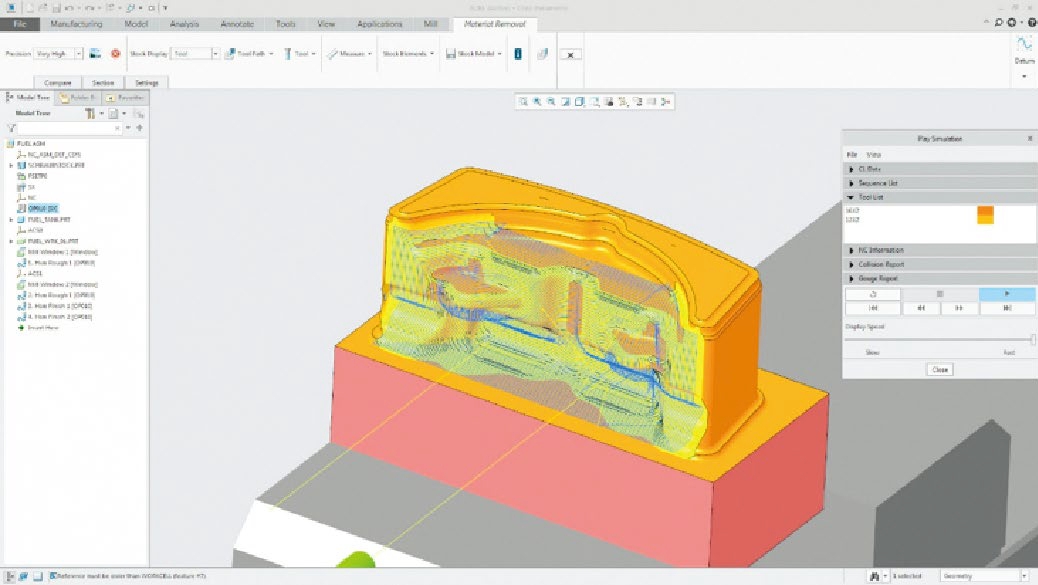This screenshot has width=1038, height=585.
Task: Click the Refit zoom icon in graphics toolbar
Action: [523, 102]
